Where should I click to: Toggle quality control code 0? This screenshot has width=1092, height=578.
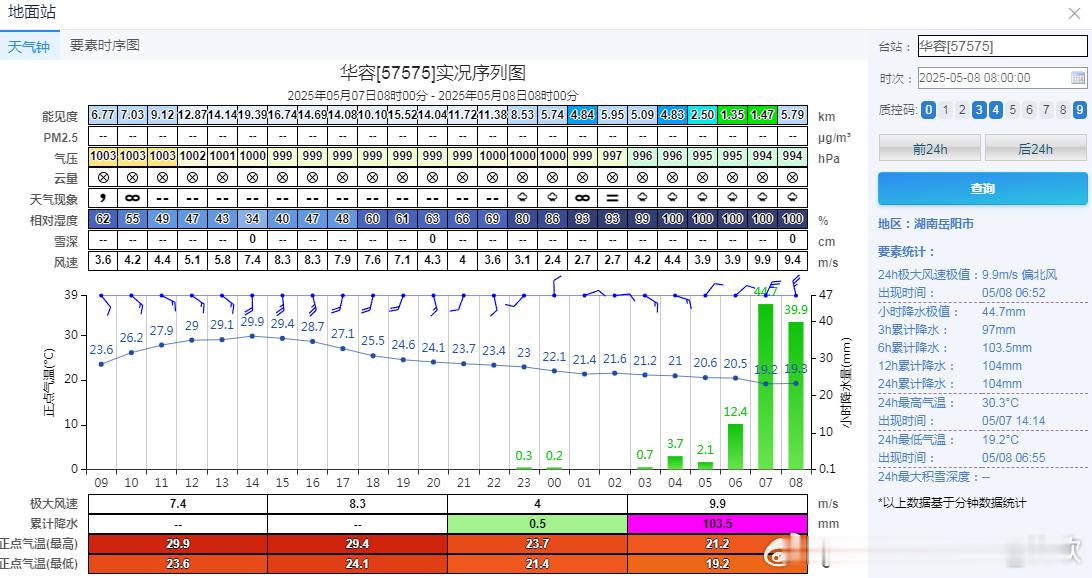click(x=928, y=109)
